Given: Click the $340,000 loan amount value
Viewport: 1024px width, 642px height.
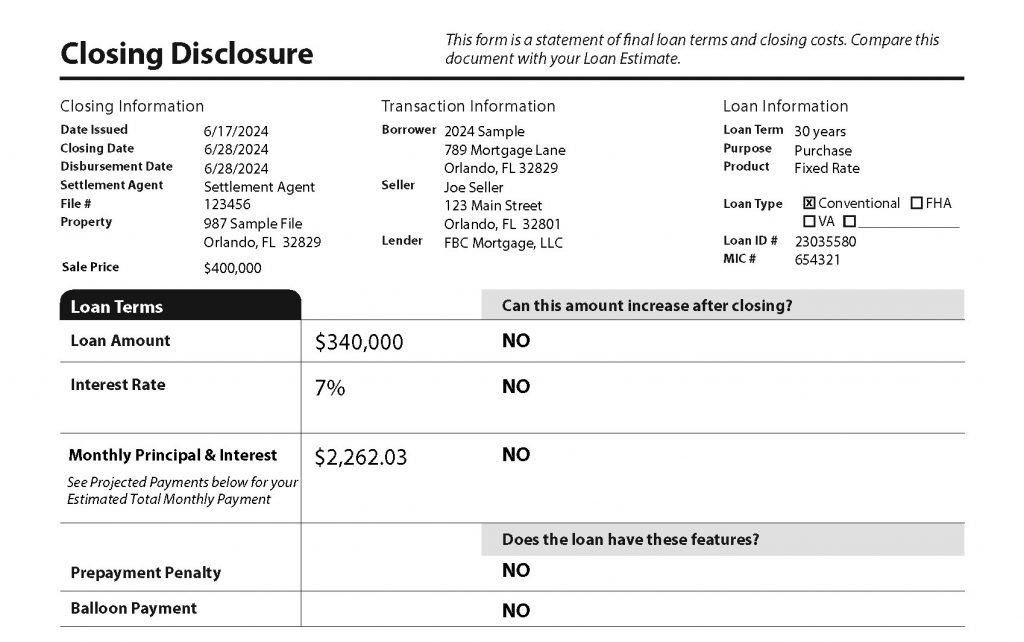Looking at the screenshot, I should coord(359,343).
